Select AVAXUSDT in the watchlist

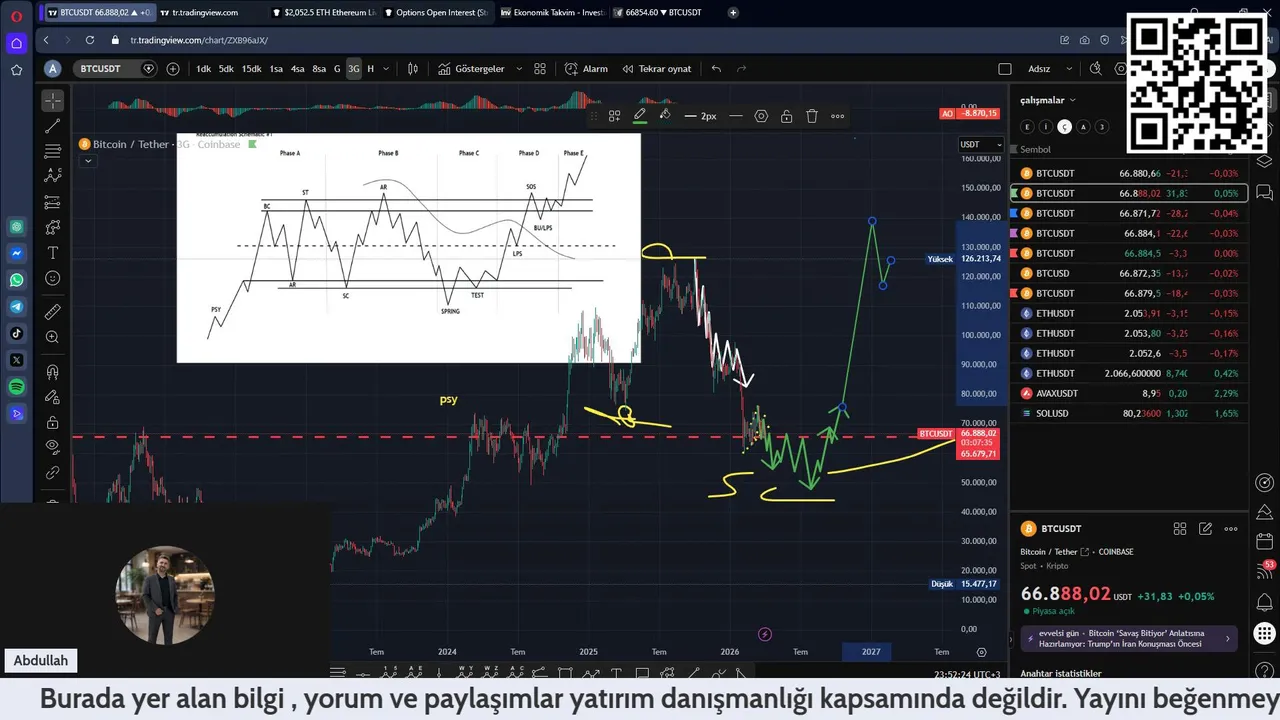tap(1129, 393)
